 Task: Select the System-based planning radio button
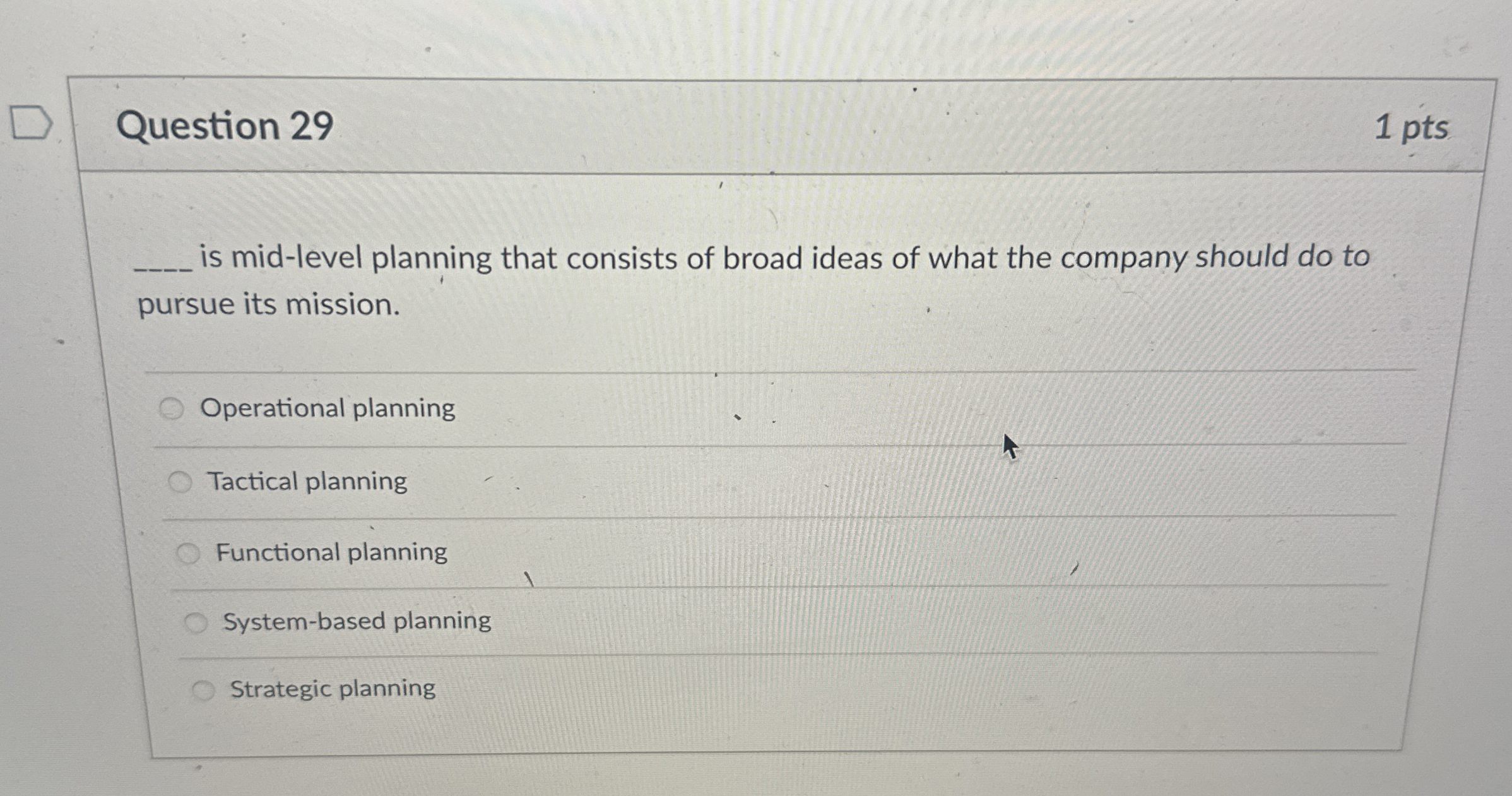tap(197, 623)
